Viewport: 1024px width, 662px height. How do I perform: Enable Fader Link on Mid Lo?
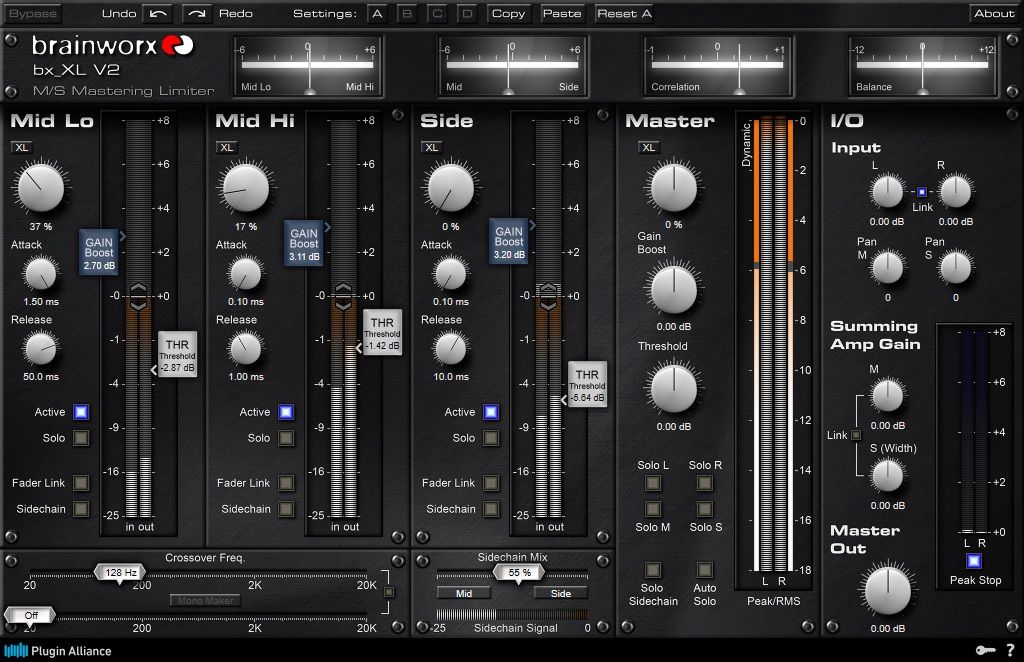(x=81, y=483)
